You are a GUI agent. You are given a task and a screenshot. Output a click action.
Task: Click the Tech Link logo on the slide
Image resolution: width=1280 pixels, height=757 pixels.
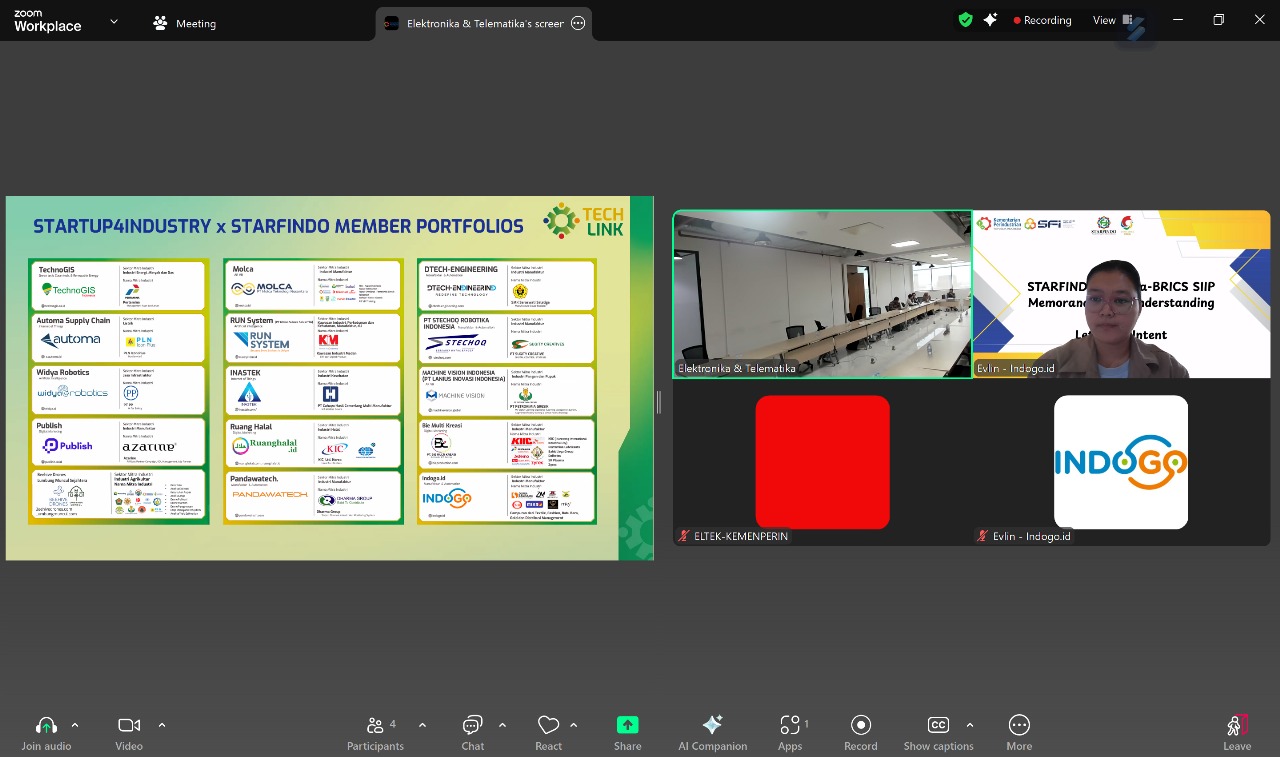584,221
